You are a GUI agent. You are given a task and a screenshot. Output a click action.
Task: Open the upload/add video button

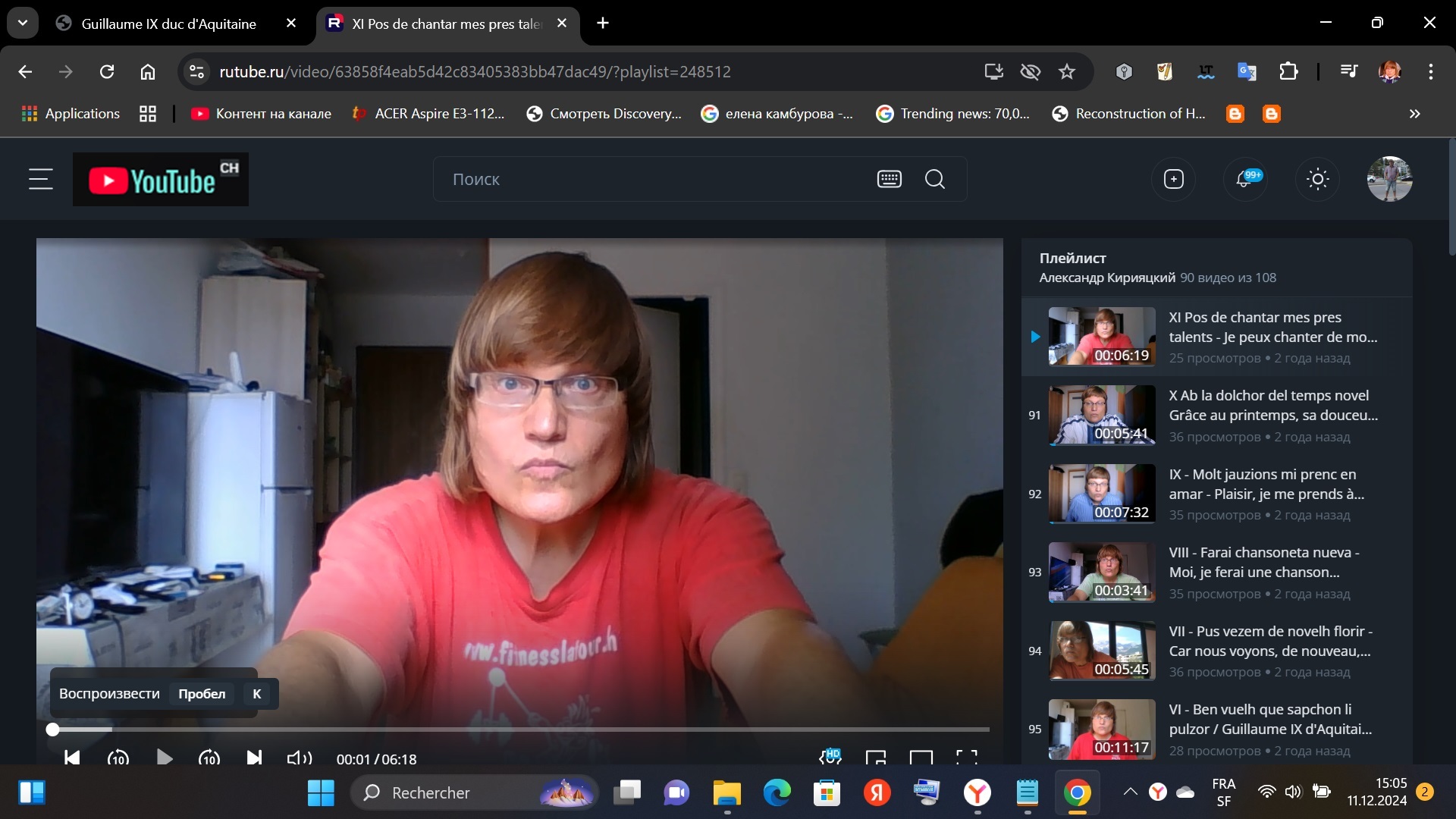1173,179
